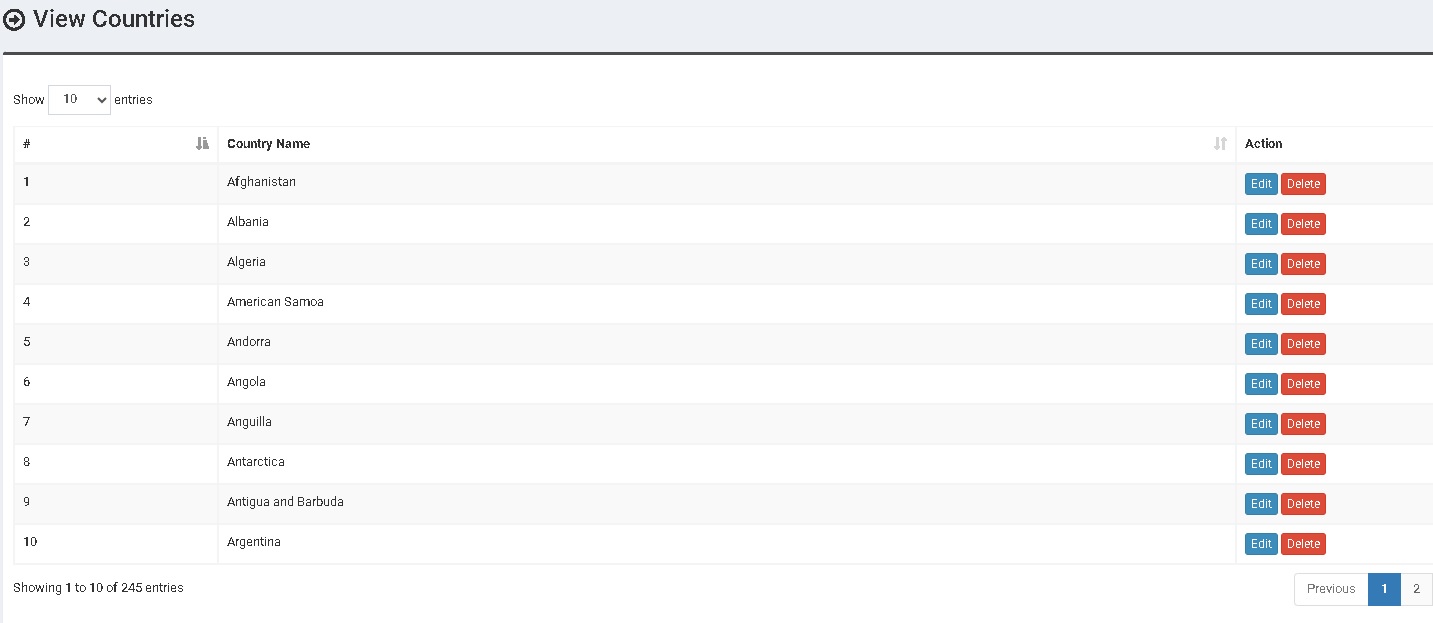Edit the Andorra row
This screenshot has height=623, width=1433.
coord(1261,344)
